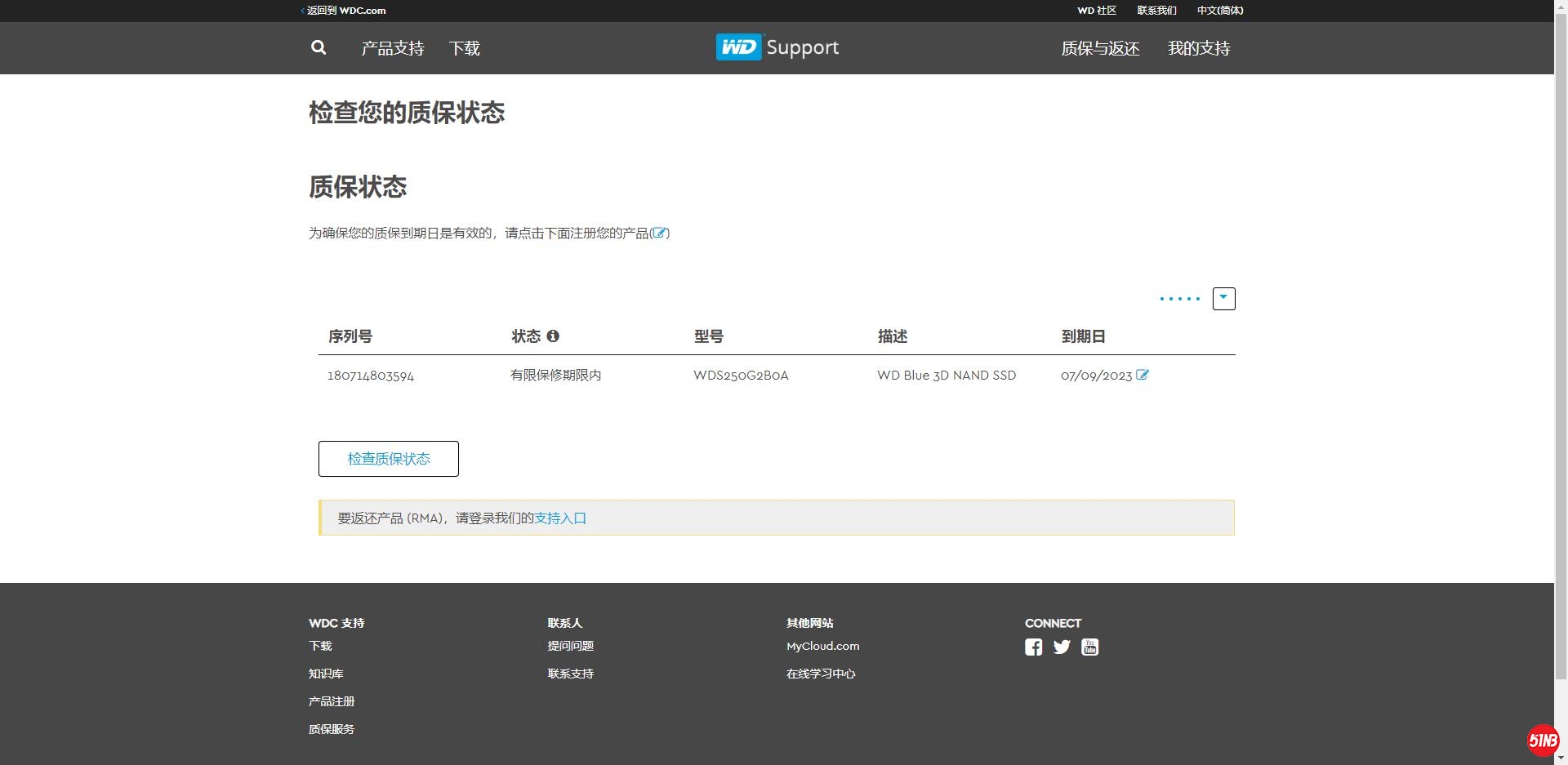Viewport: 1568px width, 765px height.
Task: Click the 支持入口 link in RMA notice
Action: pos(560,518)
